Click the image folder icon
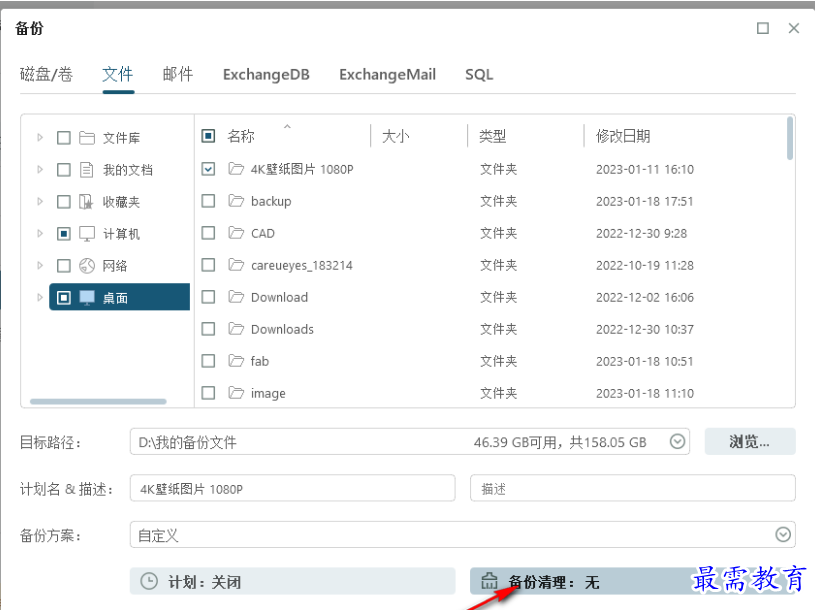The height and width of the screenshot is (610, 815). click(x=236, y=393)
